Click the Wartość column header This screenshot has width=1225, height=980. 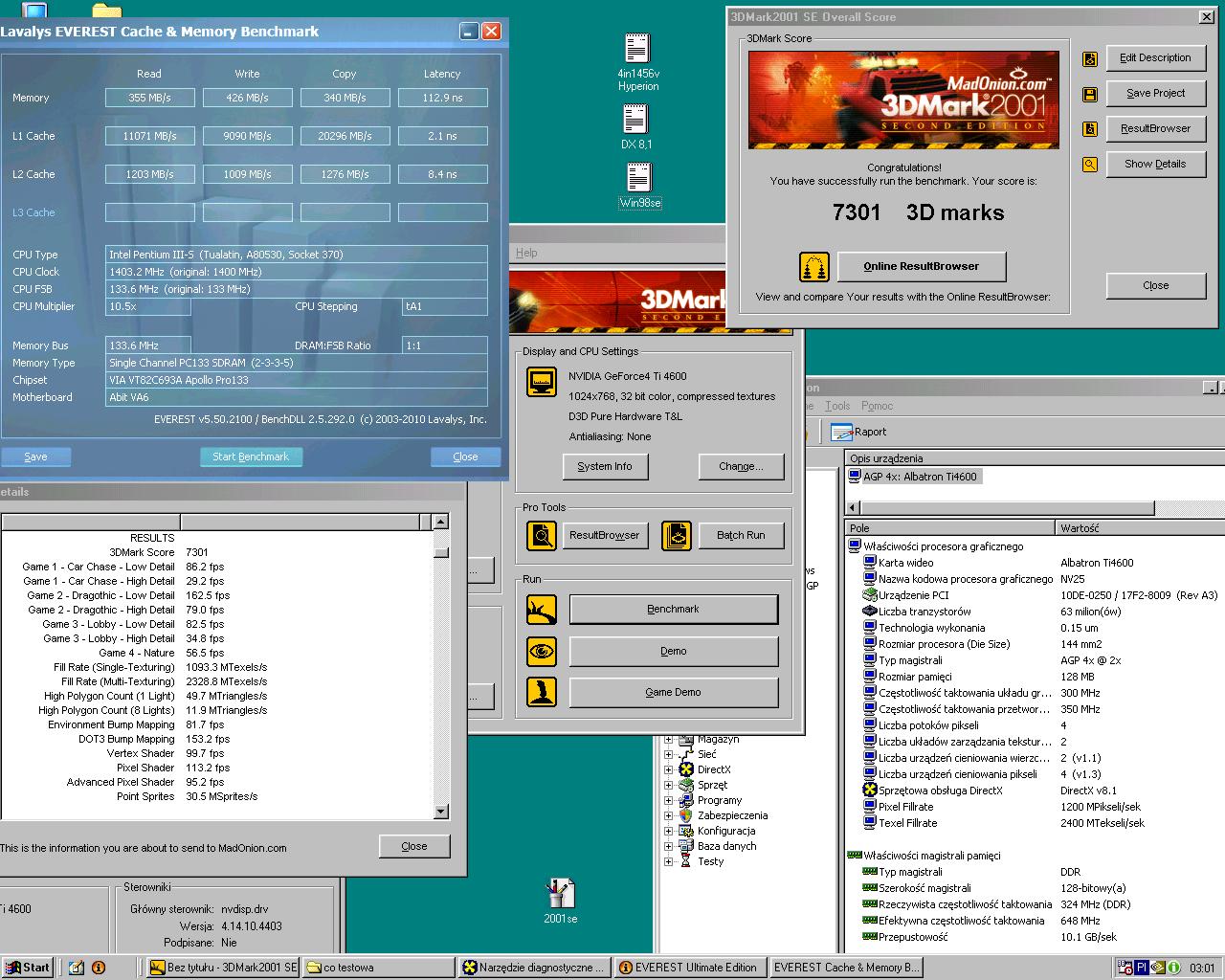1140,527
